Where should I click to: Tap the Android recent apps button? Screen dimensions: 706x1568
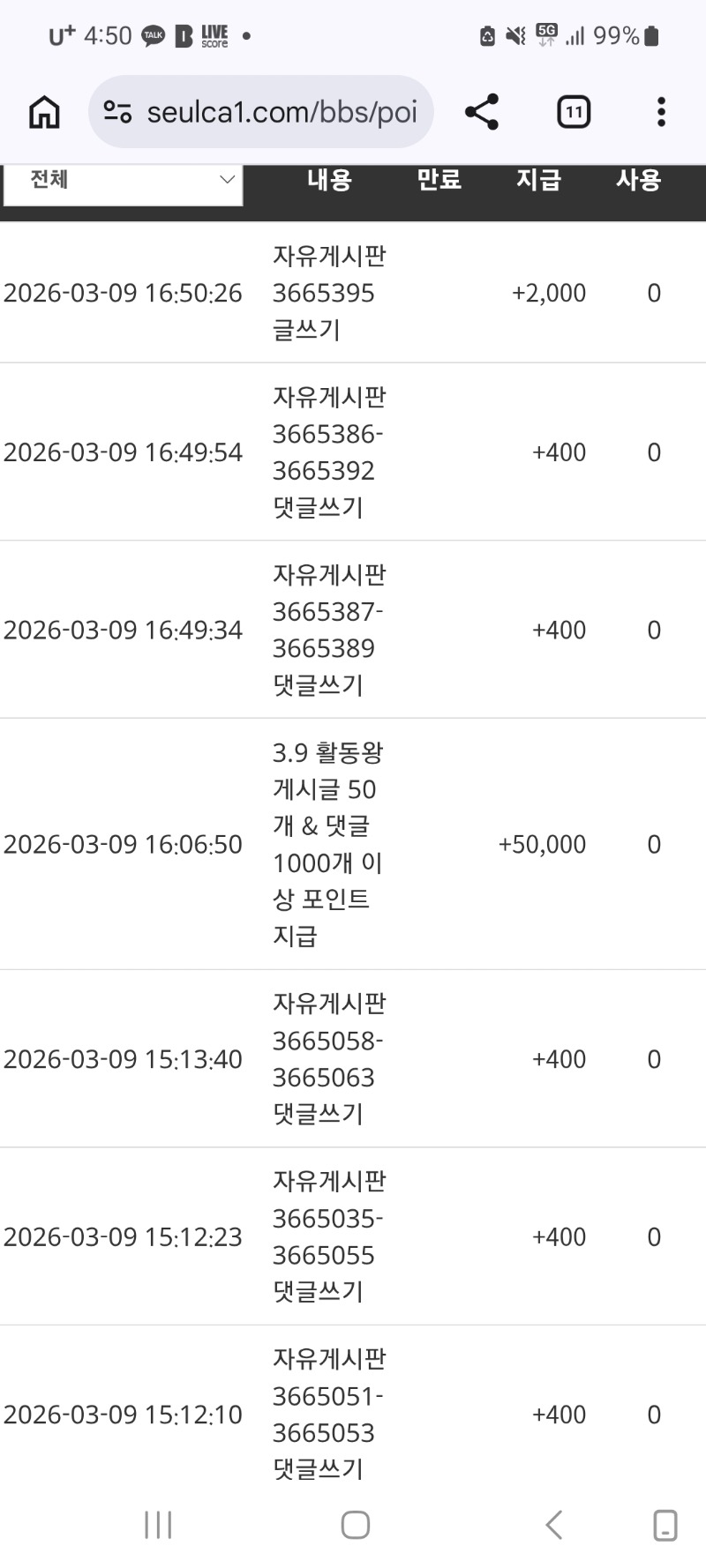158,1525
